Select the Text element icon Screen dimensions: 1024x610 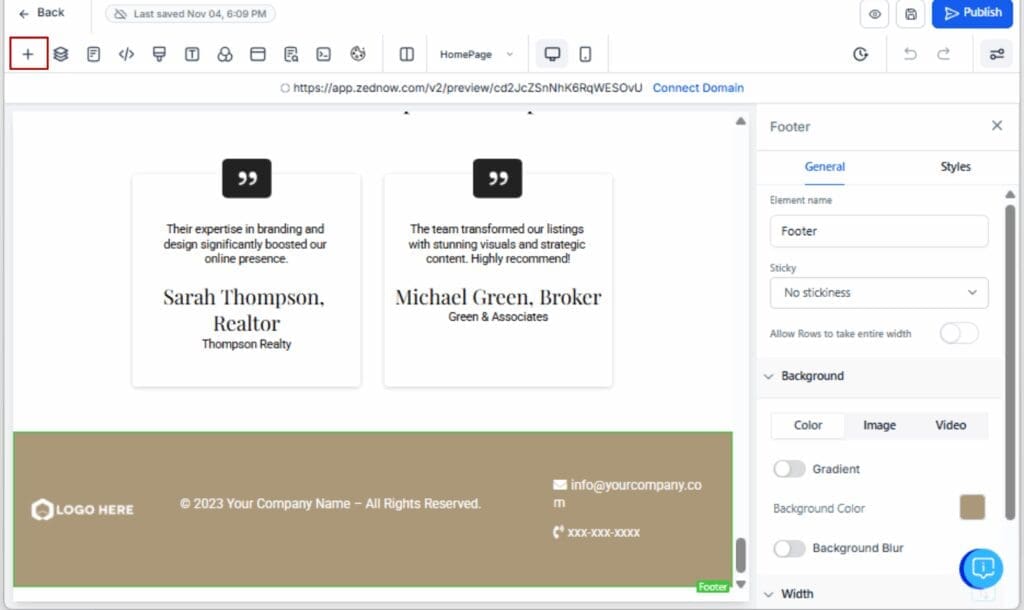coord(190,54)
